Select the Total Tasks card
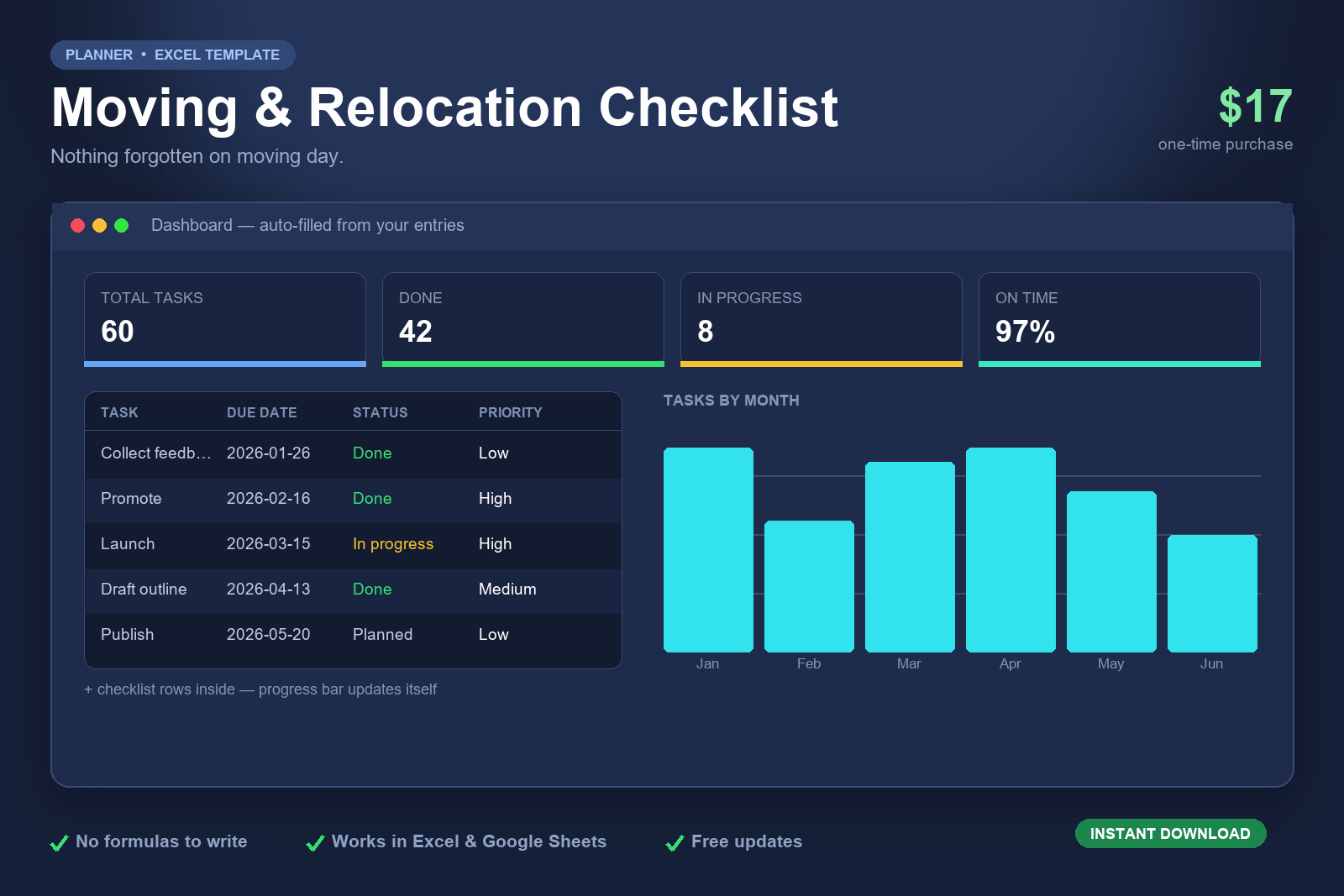Viewport: 1344px width, 896px height. (x=225, y=319)
